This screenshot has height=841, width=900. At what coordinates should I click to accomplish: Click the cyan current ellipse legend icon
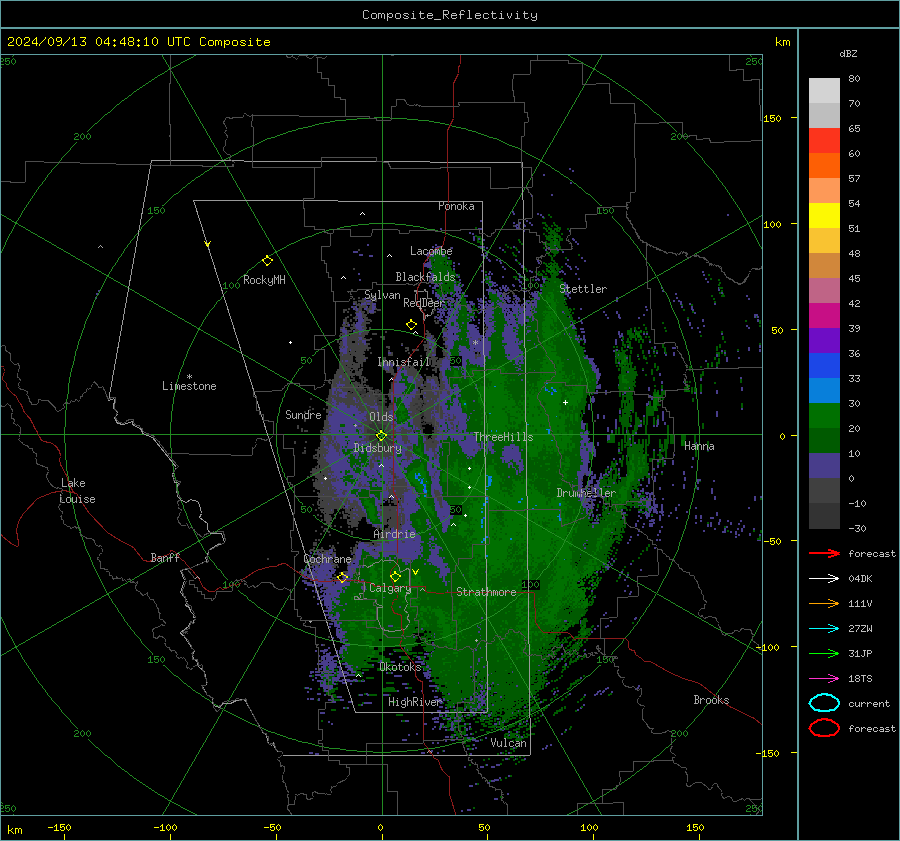[x=824, y=703]
